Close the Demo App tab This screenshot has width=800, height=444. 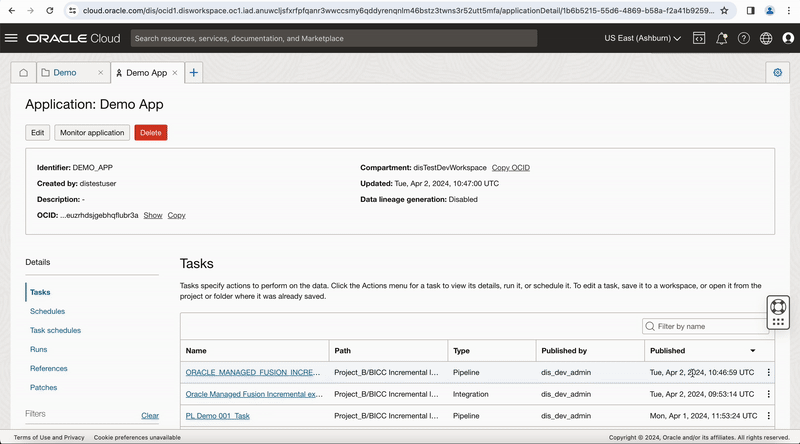point(174,72)
